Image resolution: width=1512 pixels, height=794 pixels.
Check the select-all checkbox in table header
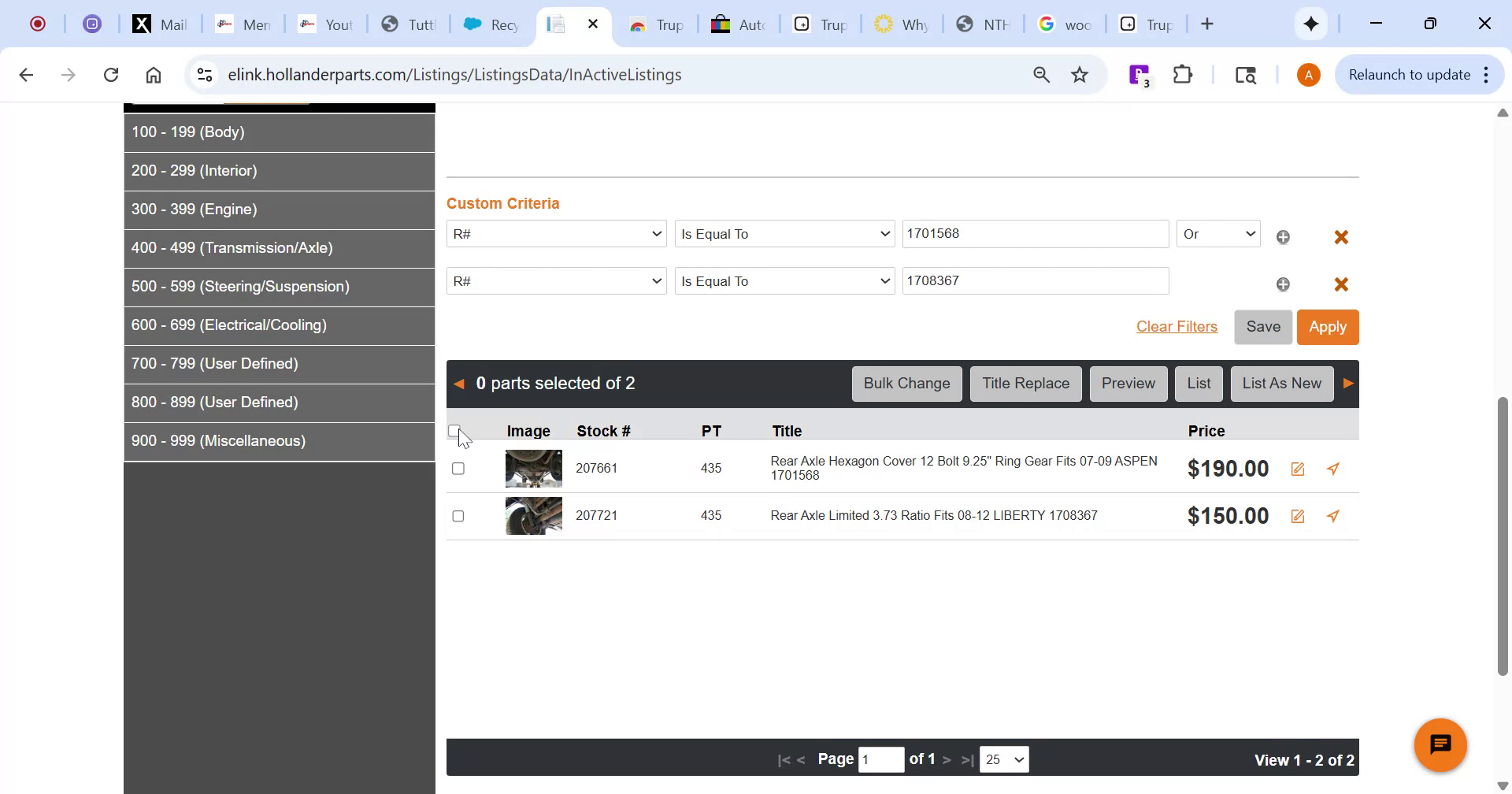[455, 429]
